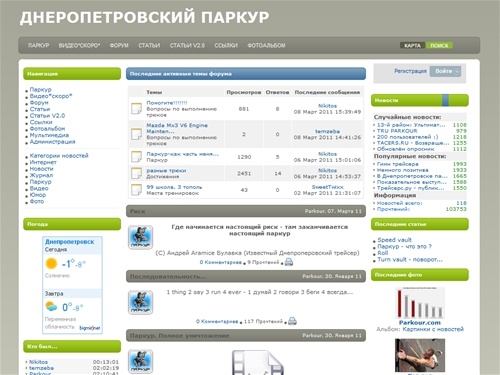
Task: Open Turn vault - поворот article
Action: pyautogui.click(x=410, y=260)
